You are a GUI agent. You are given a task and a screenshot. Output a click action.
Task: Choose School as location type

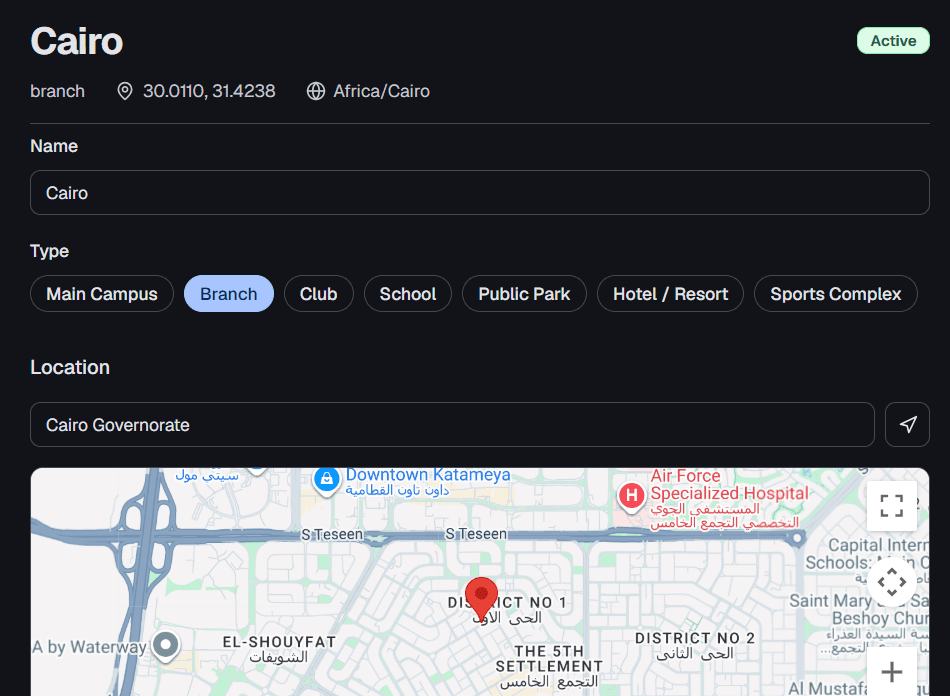pyautogui.click(x=408, y=294)
